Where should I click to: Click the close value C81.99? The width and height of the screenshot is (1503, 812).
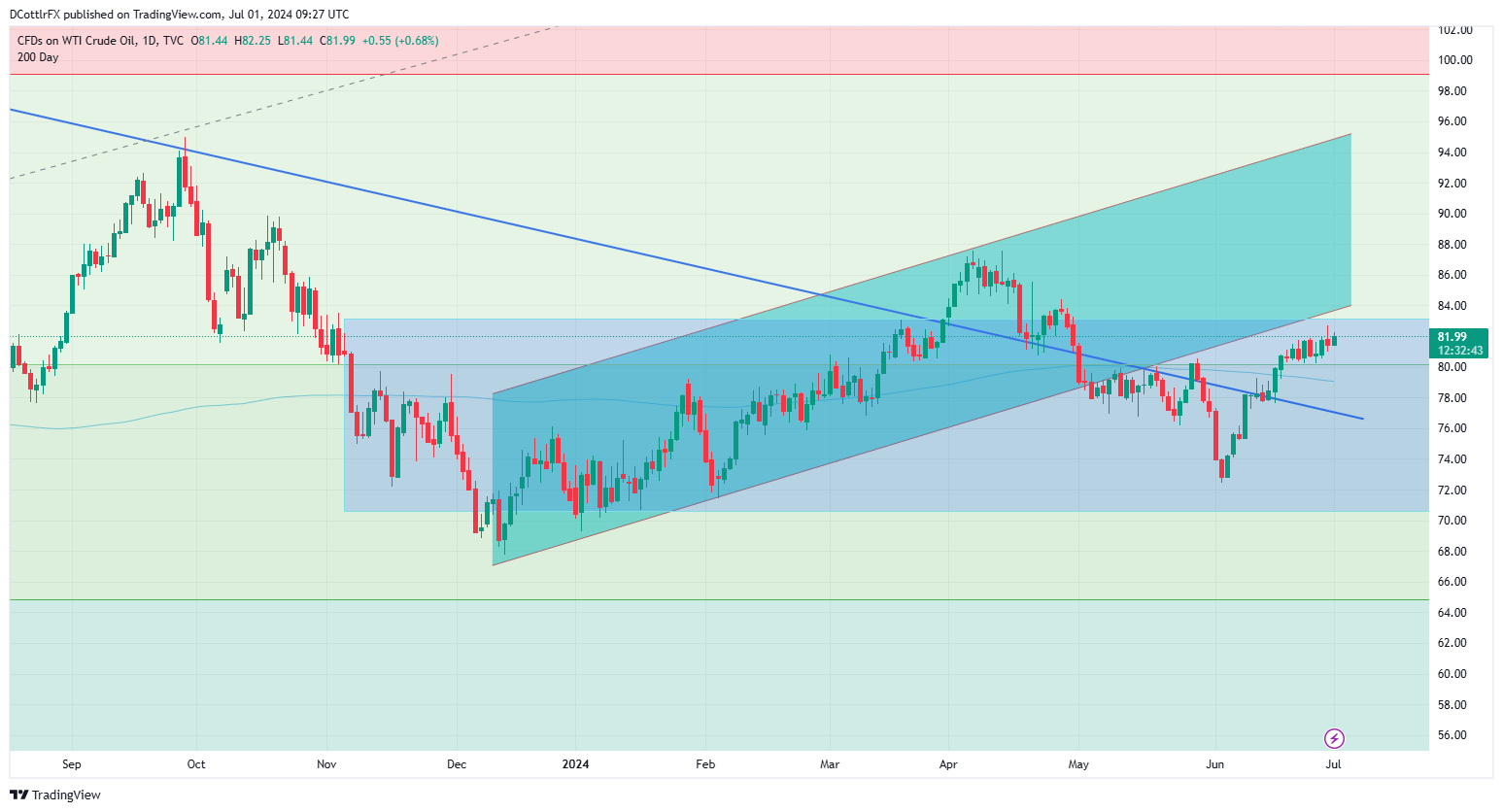click(337, 41)
